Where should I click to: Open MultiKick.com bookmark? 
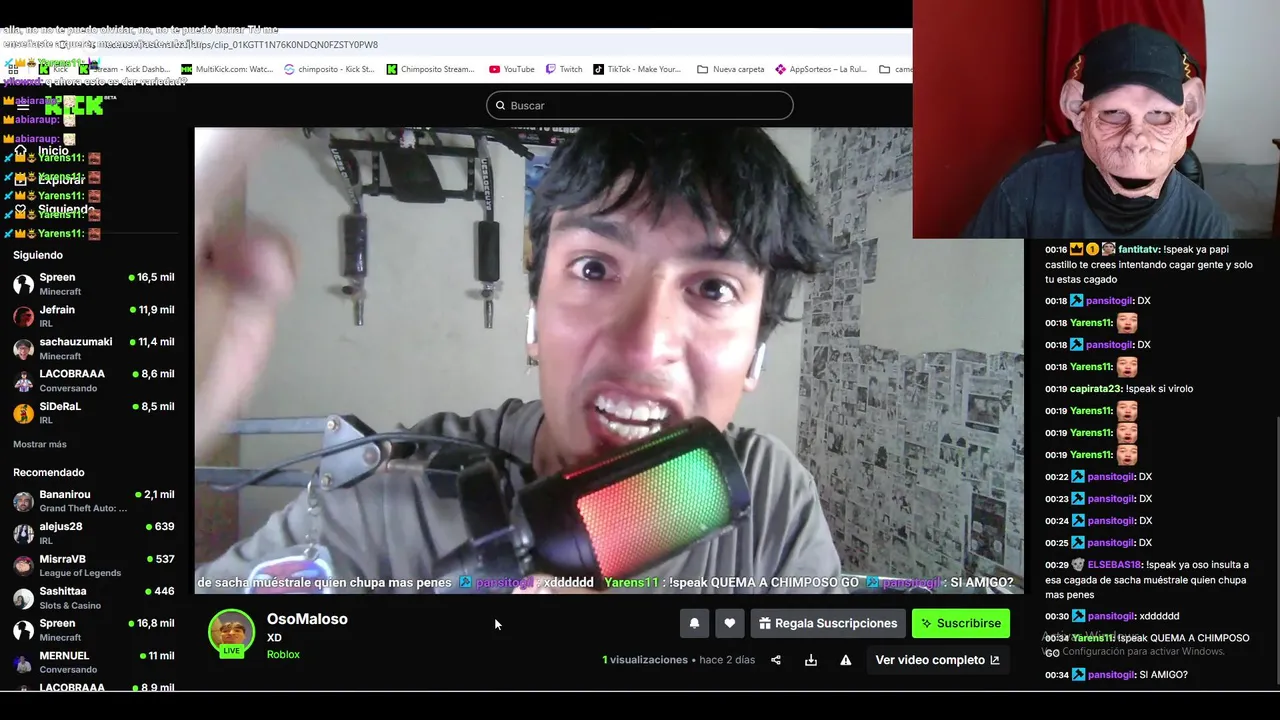227,69
